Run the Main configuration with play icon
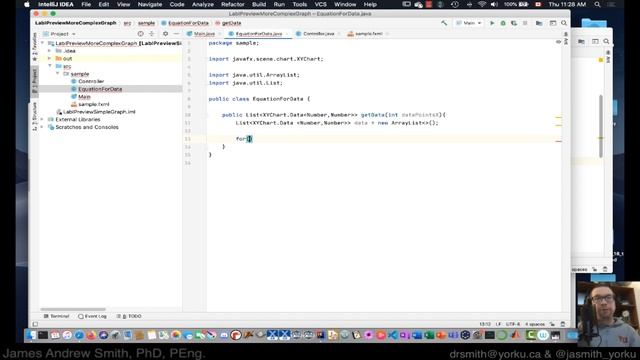 492,23
